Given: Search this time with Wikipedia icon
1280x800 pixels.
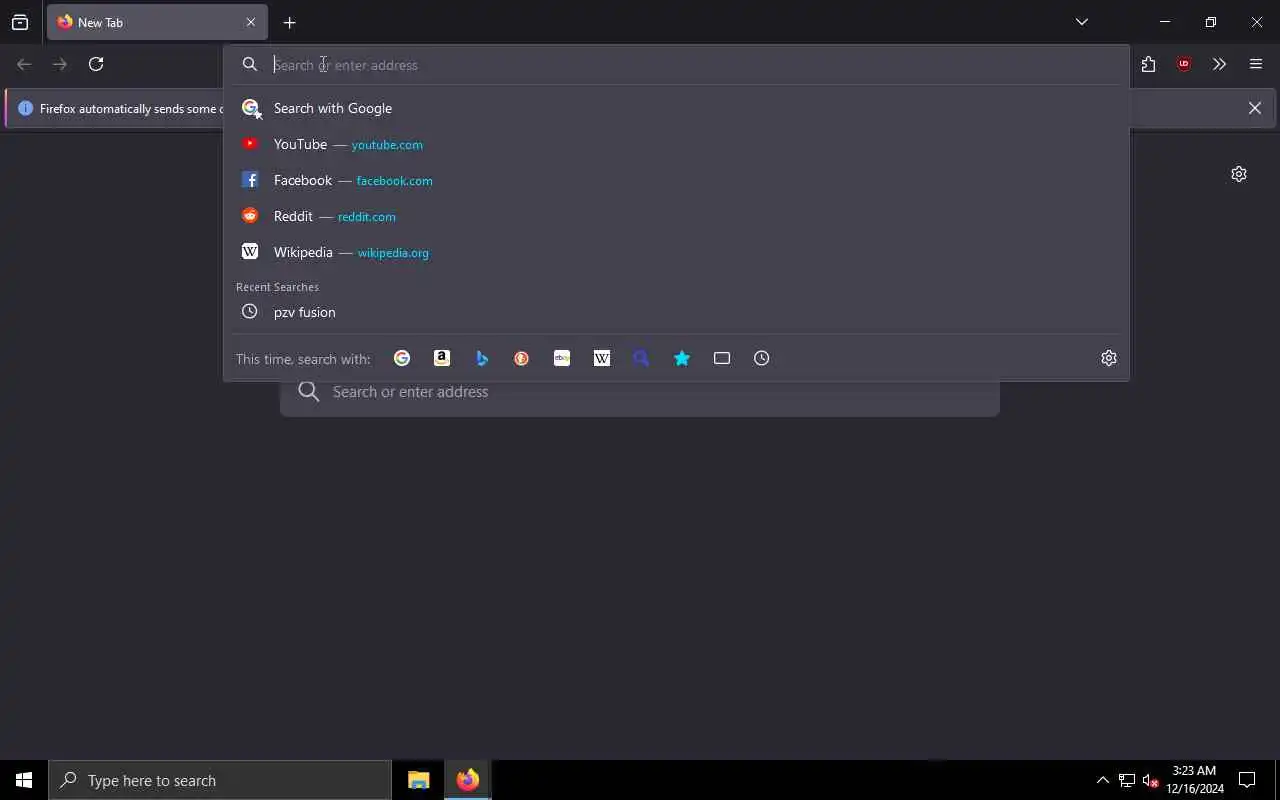Looking at the screenshot, I should pos(602,358).
